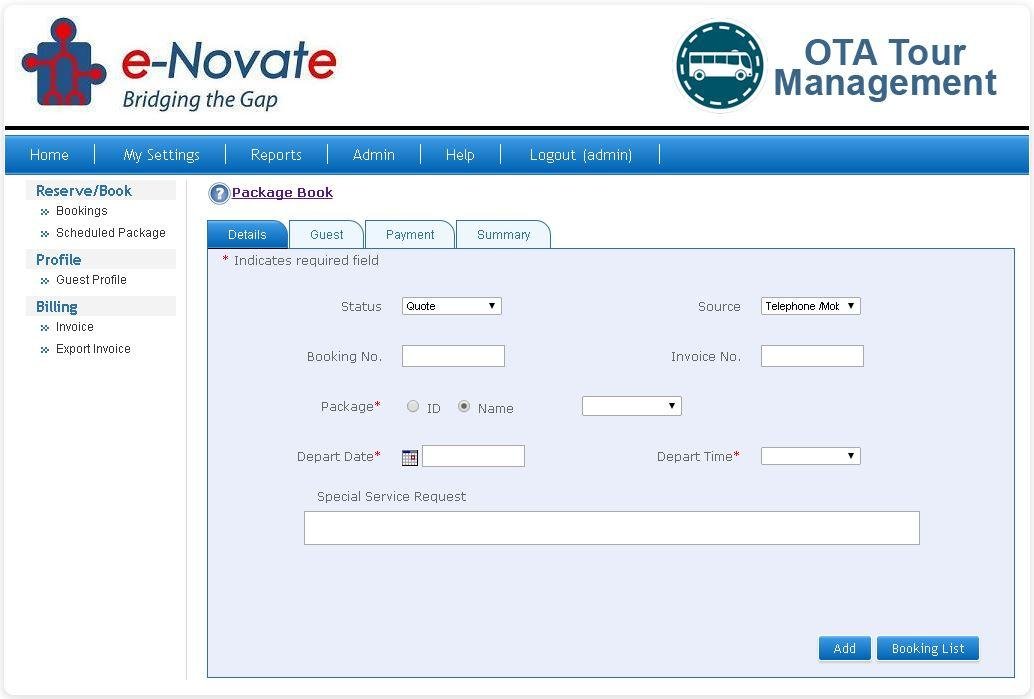Select the Package Name radio button
The image size is (1034, 699).
pos(464,407)
